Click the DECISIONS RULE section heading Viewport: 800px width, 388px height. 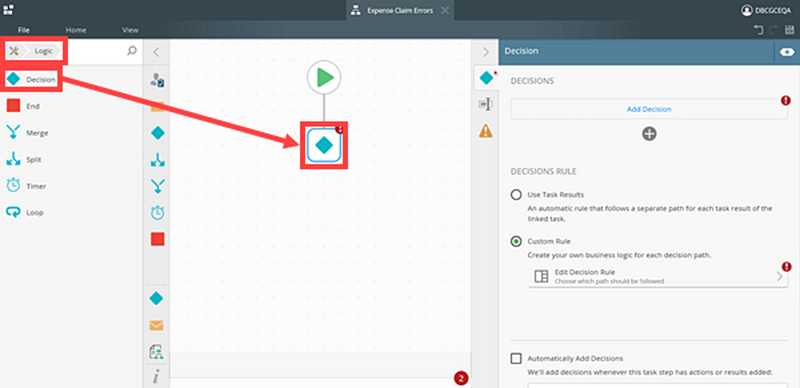(x=543, y=172)
